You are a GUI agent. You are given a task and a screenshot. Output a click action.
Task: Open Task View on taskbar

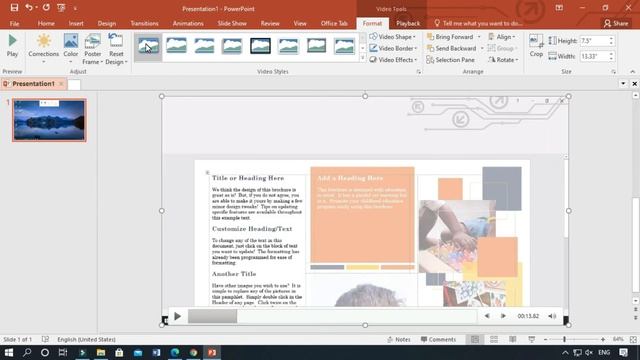point(62,352)
